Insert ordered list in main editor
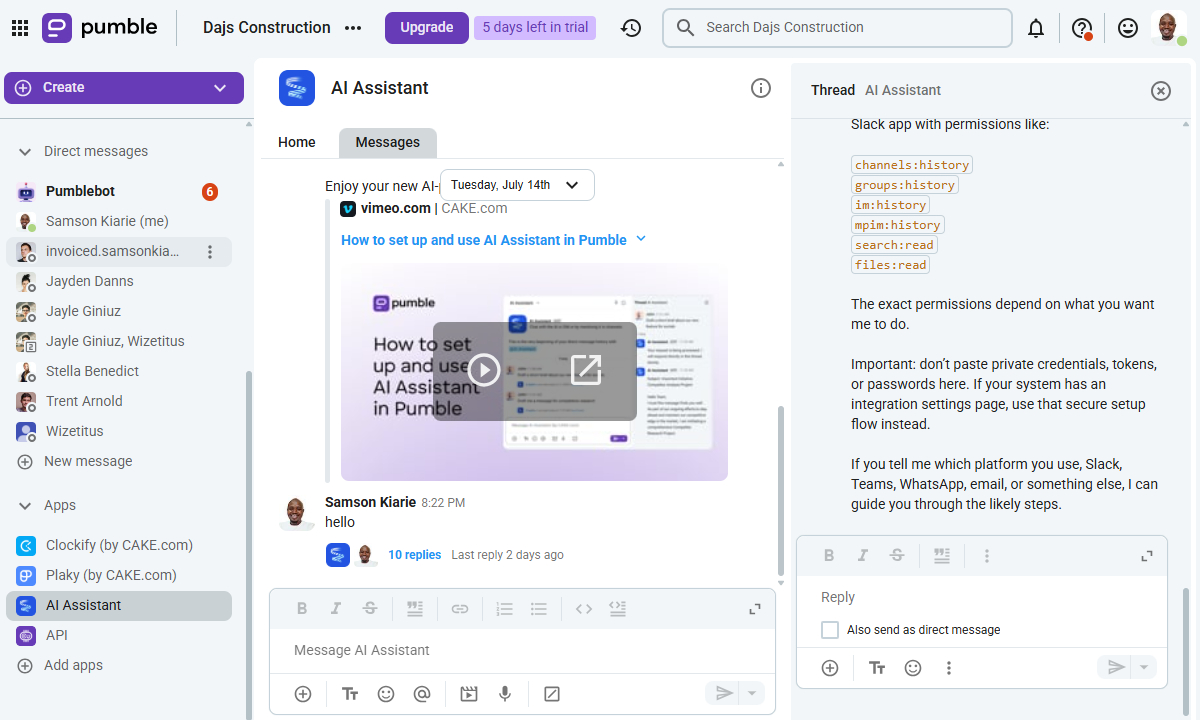 (x=505, y=608)
